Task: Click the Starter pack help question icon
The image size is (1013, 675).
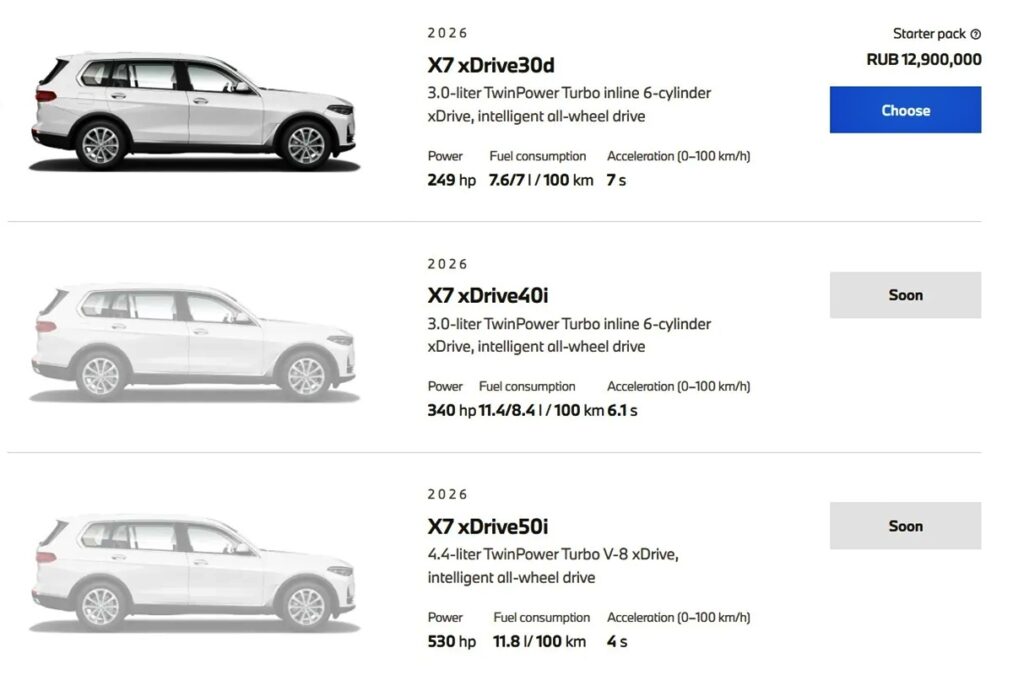Action: [x=976, y=34]
